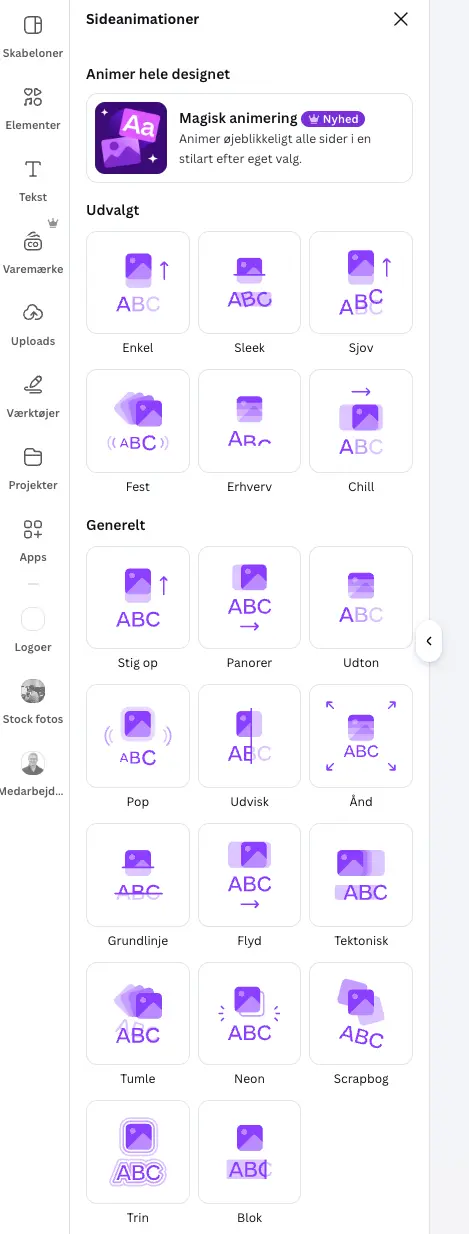
Task: Open the Værktøjer drawing tools
Action: tap(33, 396)
